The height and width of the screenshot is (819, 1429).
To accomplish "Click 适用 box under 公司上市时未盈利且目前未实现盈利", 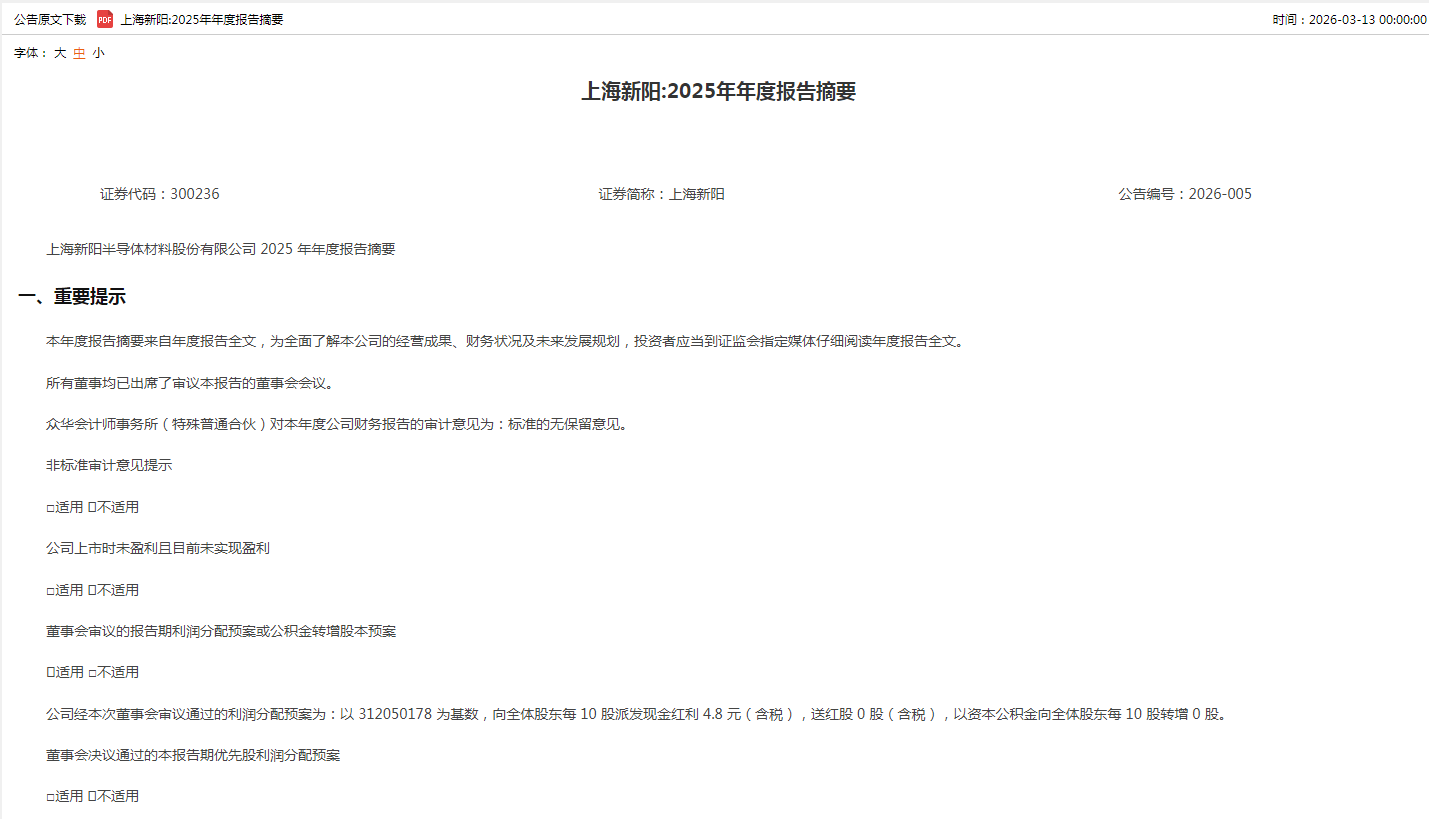I will point(50,590).
